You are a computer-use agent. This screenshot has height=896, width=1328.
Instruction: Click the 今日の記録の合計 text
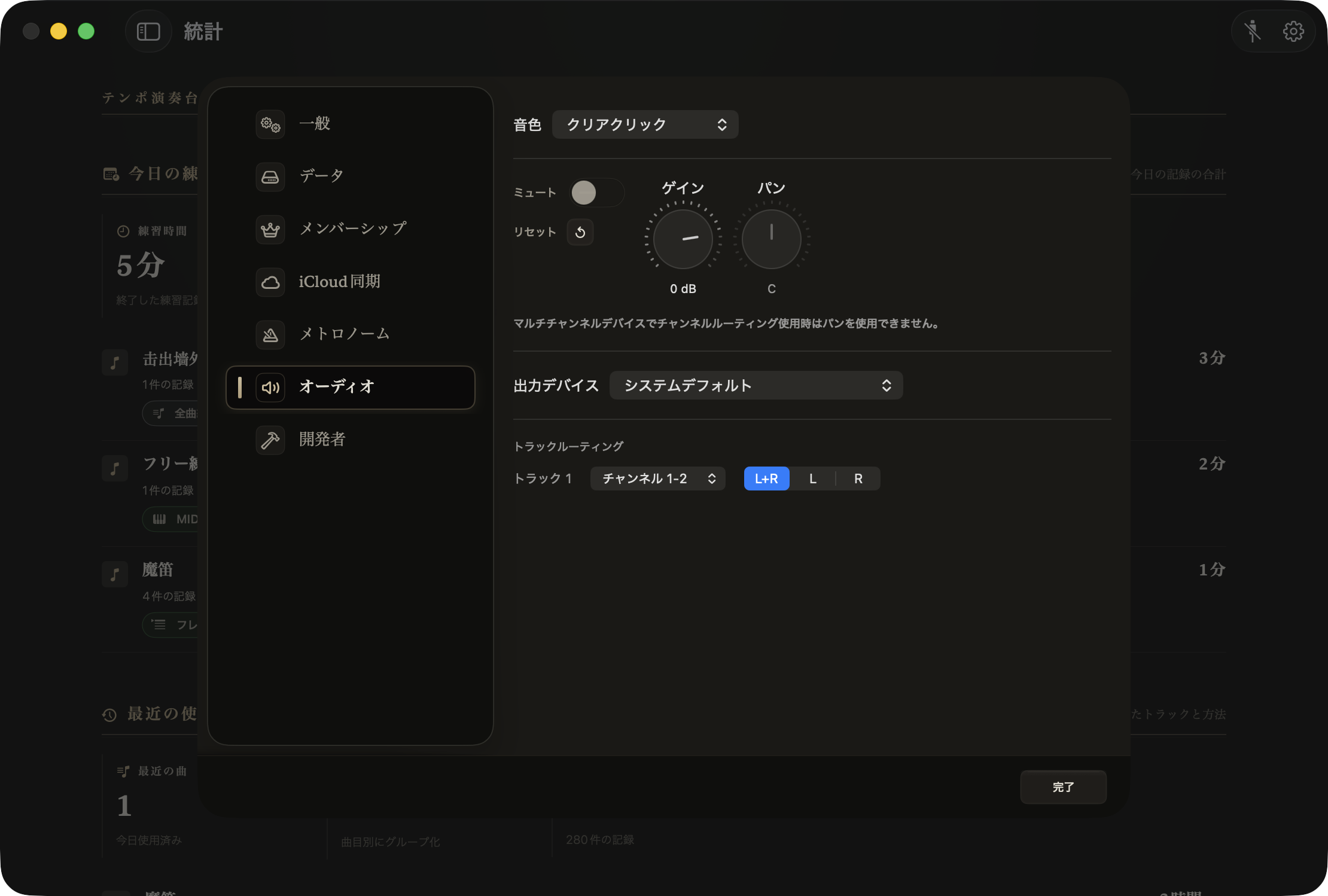[x=1178, y=174]
